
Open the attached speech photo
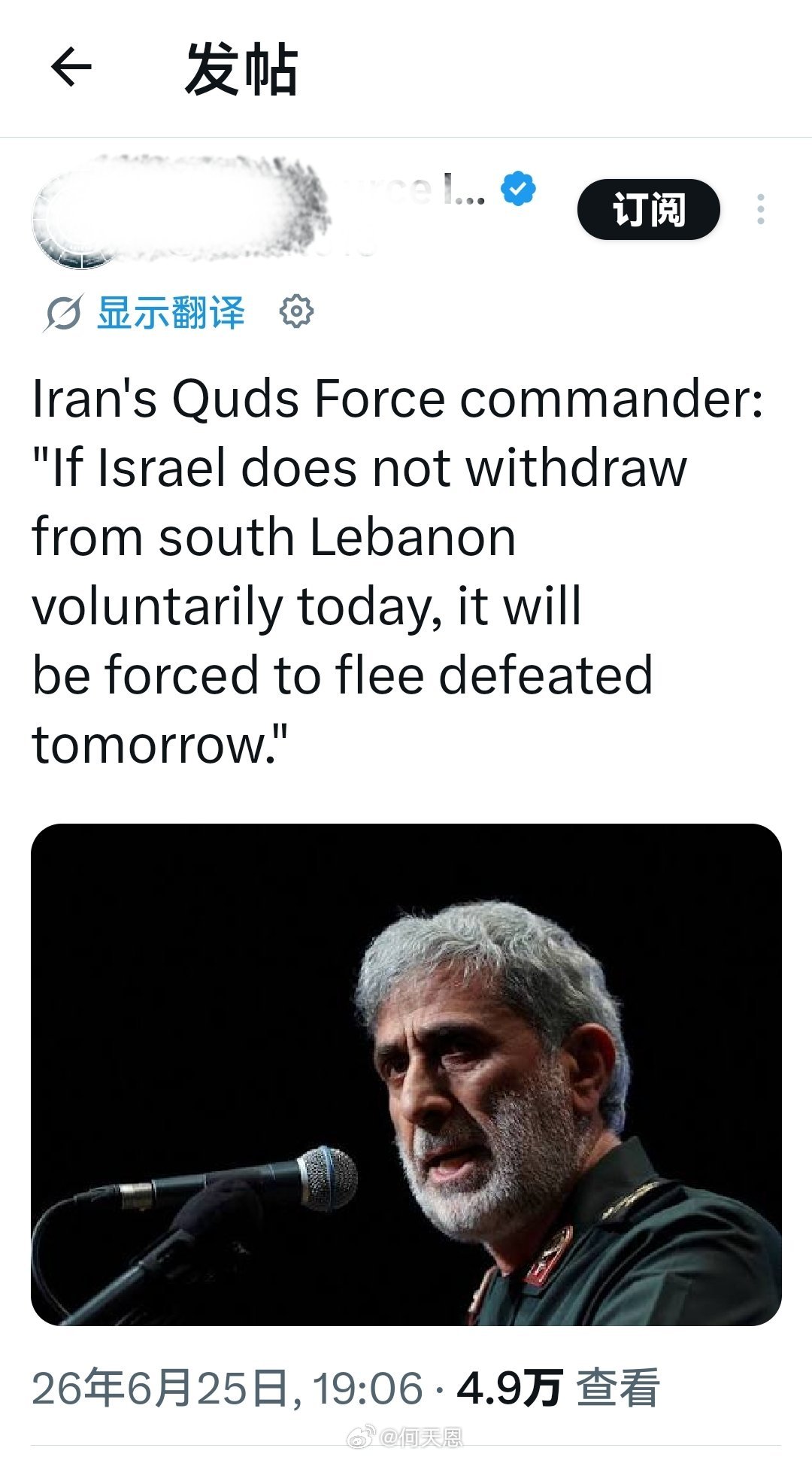(x=406, y=1074)
